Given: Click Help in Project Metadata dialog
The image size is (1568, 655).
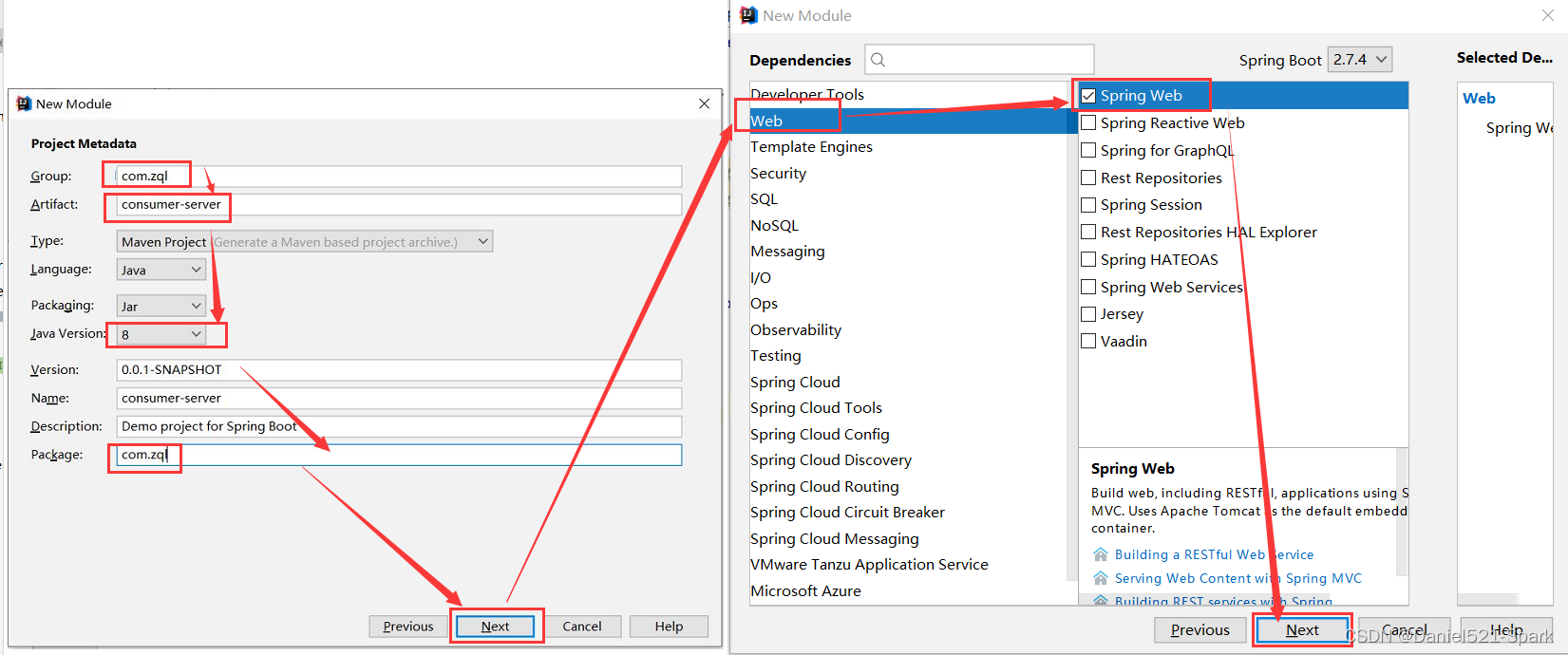Looking at the screenshot, I should (670, 627).
